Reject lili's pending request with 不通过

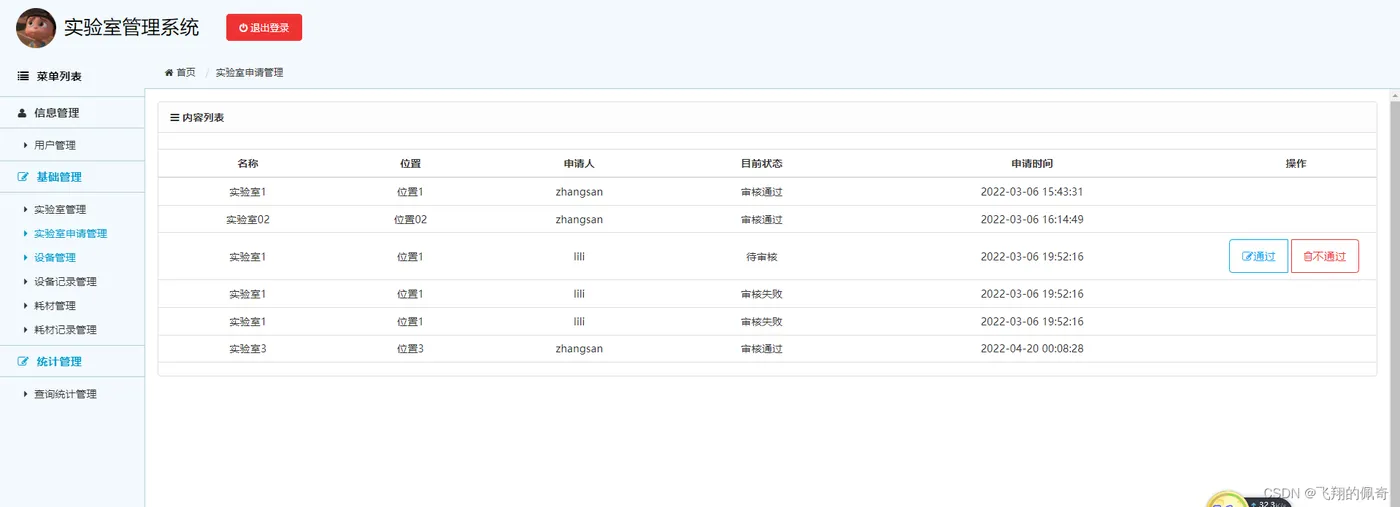coord(1325,257)
